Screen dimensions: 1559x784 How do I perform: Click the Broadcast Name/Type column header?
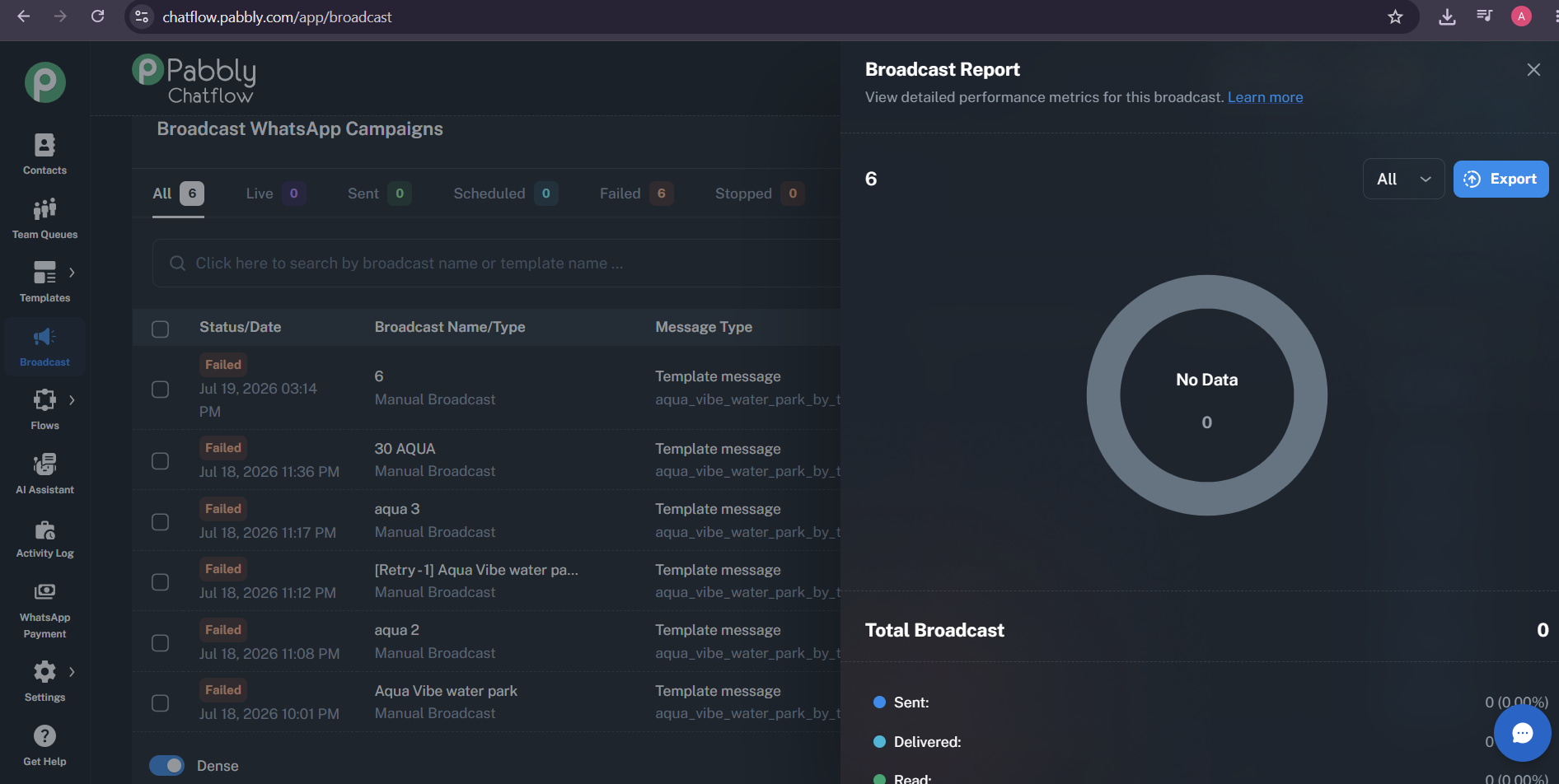450,327
